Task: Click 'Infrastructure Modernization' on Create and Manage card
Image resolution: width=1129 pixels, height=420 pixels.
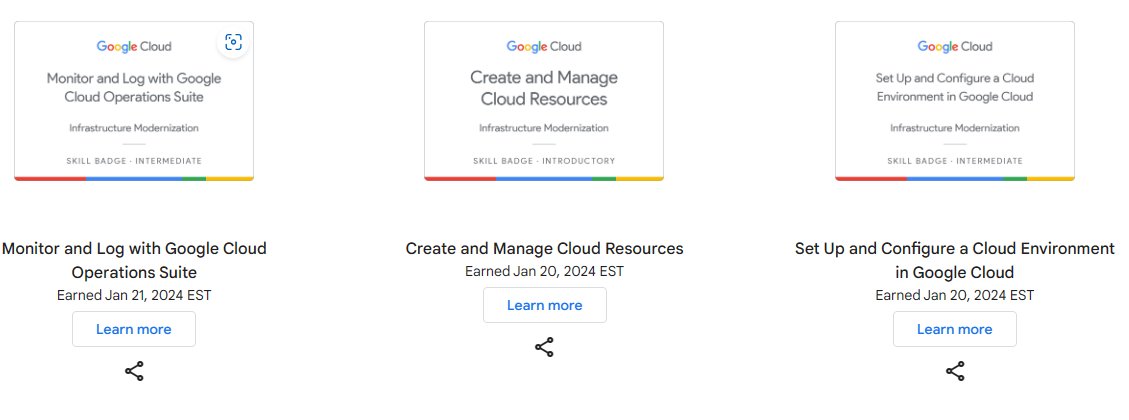Action: [x=544, y=128]
